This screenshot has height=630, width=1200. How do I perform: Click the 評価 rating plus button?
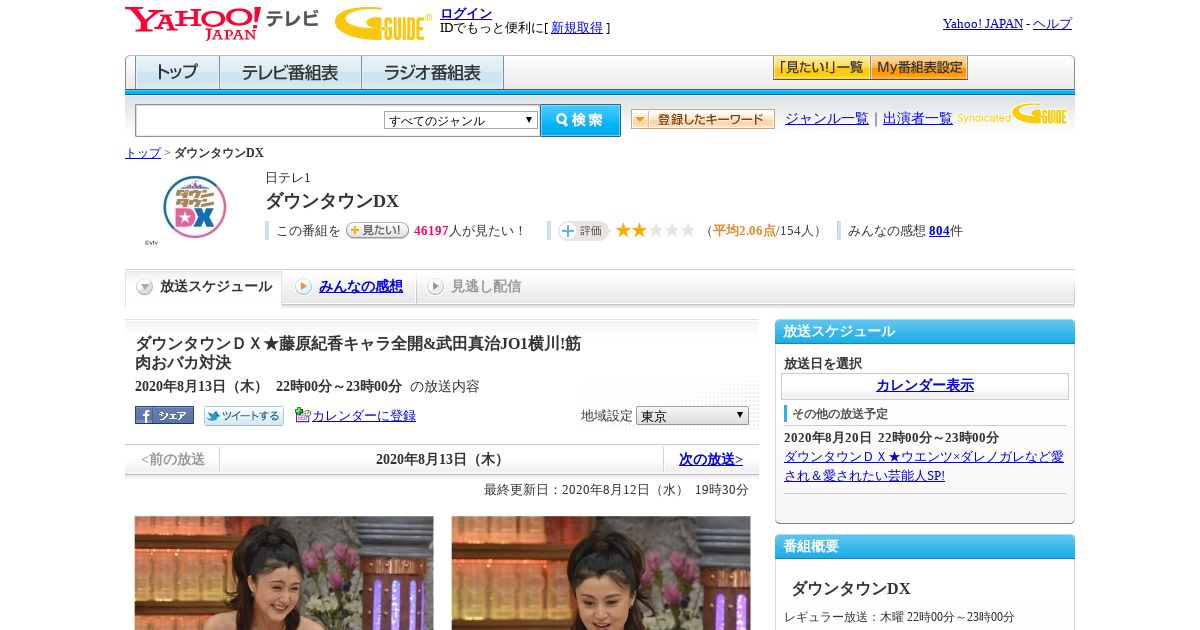(x=584, y=231)
